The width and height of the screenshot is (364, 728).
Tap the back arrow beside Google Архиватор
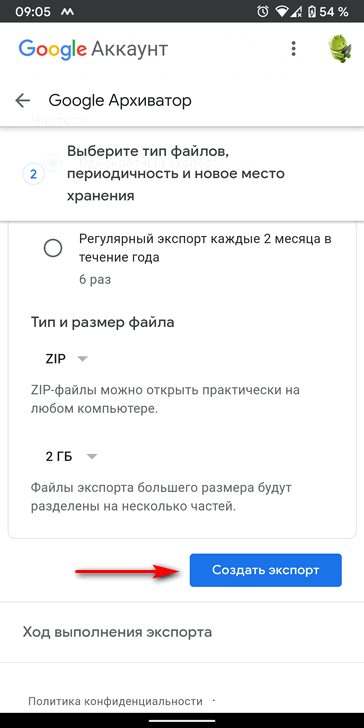pyautogui.click(x=22, y=100)
